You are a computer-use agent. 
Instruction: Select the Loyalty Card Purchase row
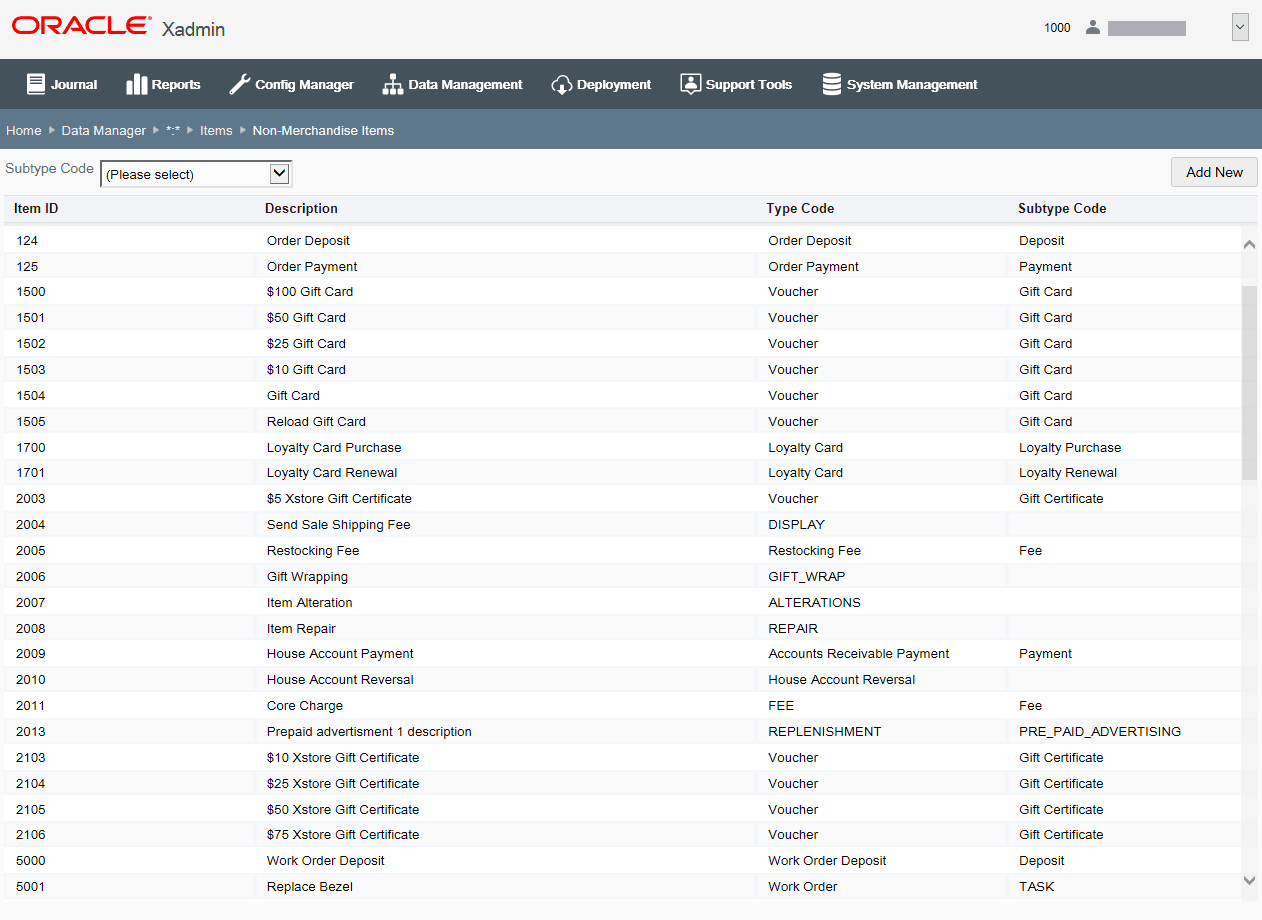coord(622,448)
